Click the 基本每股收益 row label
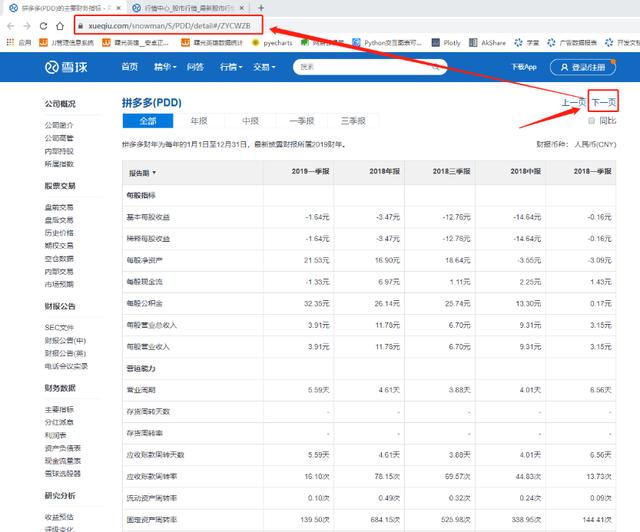This screenshot has width=640, height=532. coord(148,217)
